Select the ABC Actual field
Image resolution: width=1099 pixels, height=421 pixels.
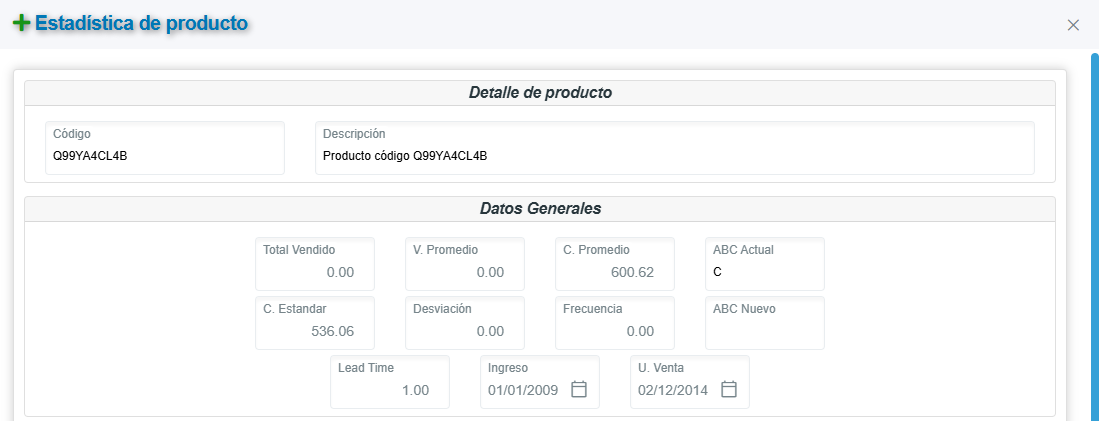tap(765, 272)
